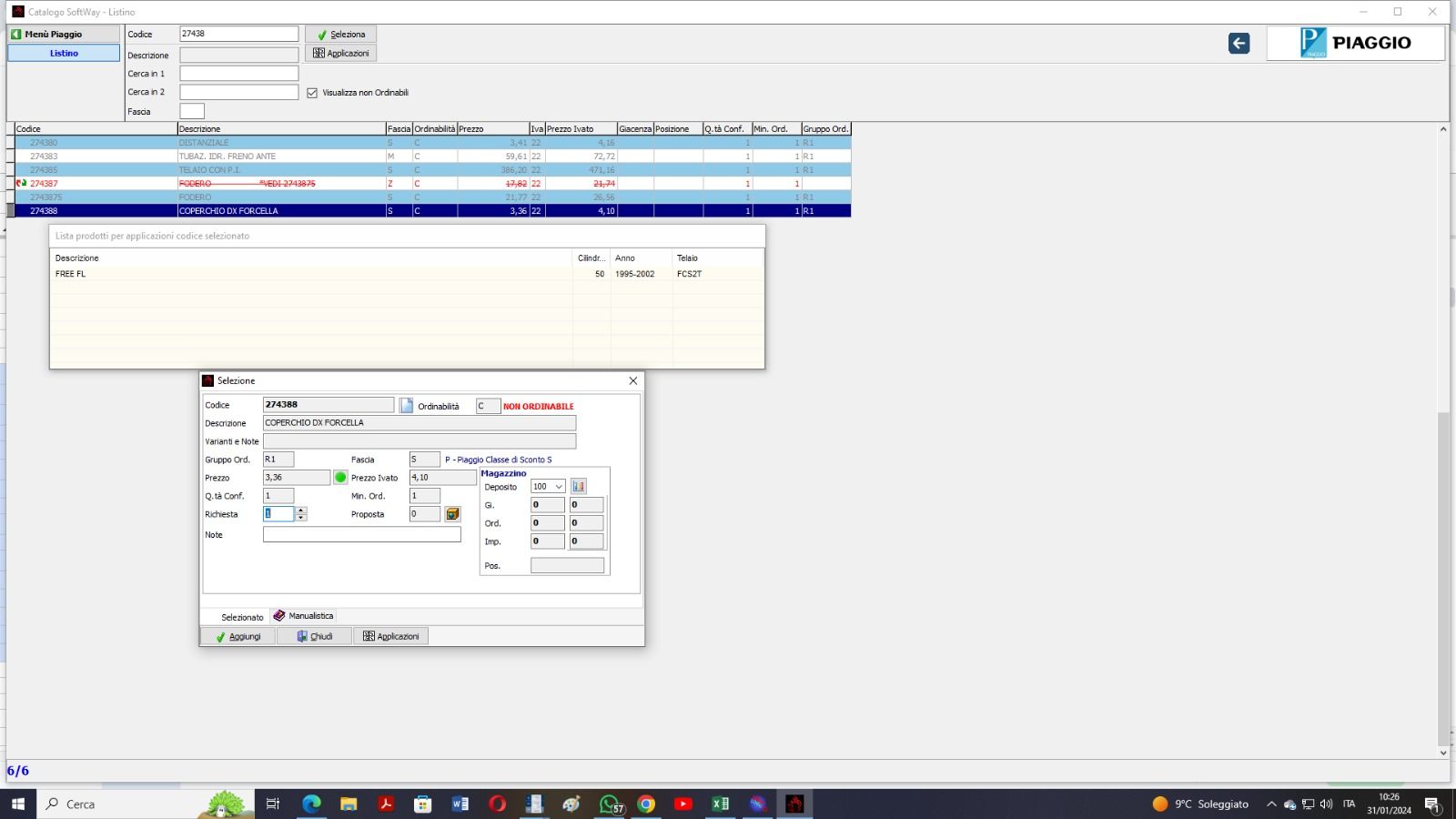Select the Selezionato tab
Screen dimensions: 1456x819
coord(241,617)
